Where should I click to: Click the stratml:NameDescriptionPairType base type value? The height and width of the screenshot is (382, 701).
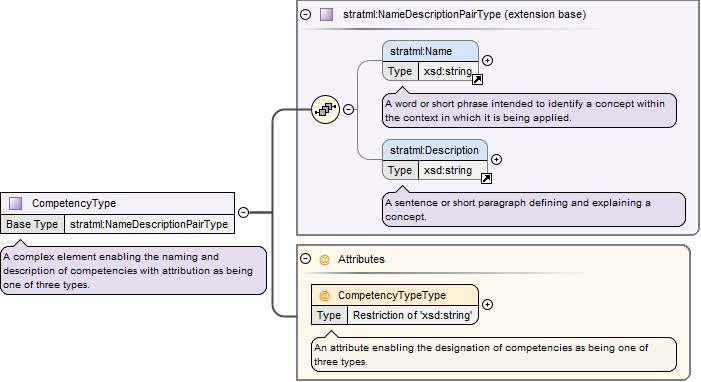tap(149, 224)
